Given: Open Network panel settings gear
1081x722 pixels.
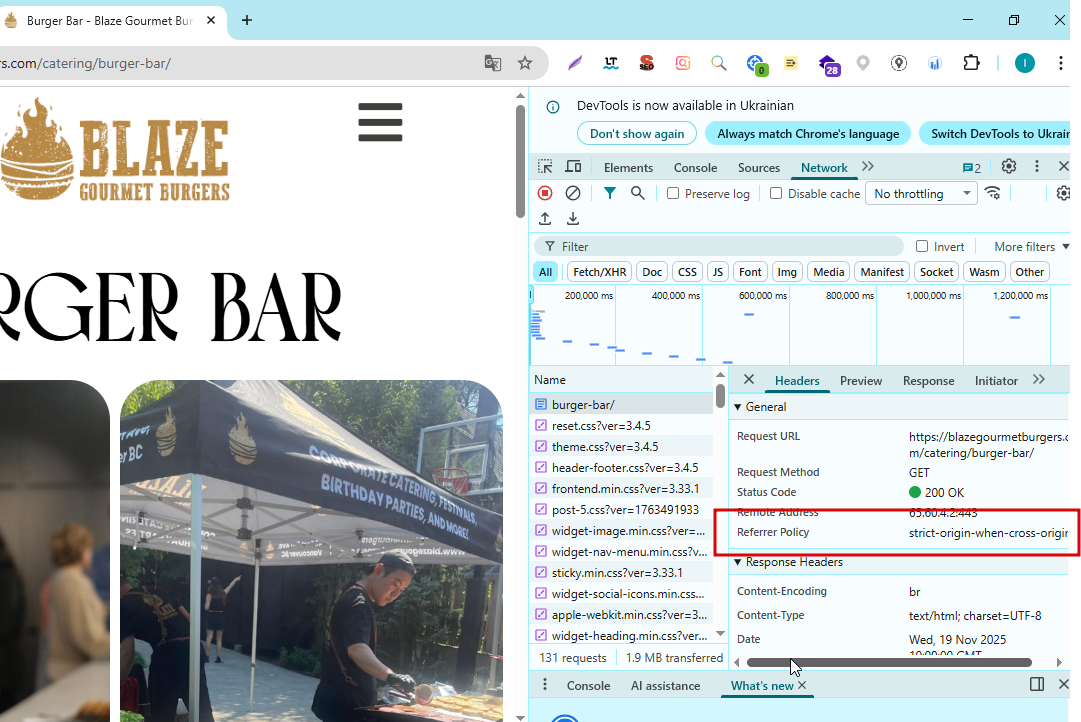Looking at the screenshot, I should [1063, 194].
